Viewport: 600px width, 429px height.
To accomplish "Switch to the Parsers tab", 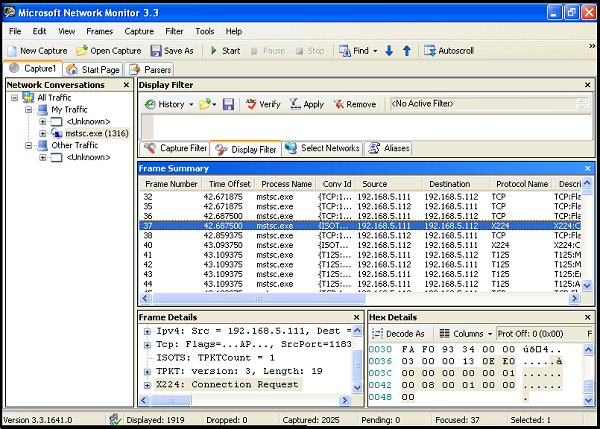I will (150, 70).
